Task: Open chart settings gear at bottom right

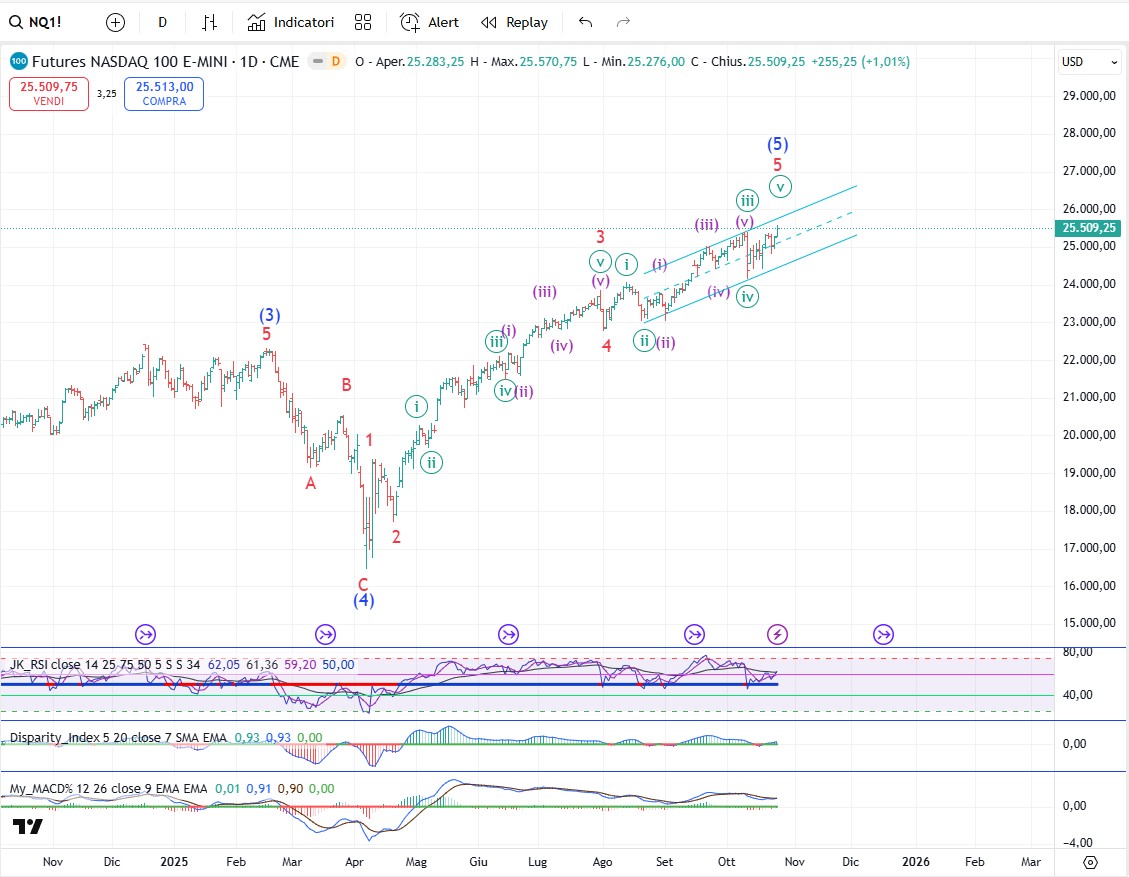Action: [1090, 862]
